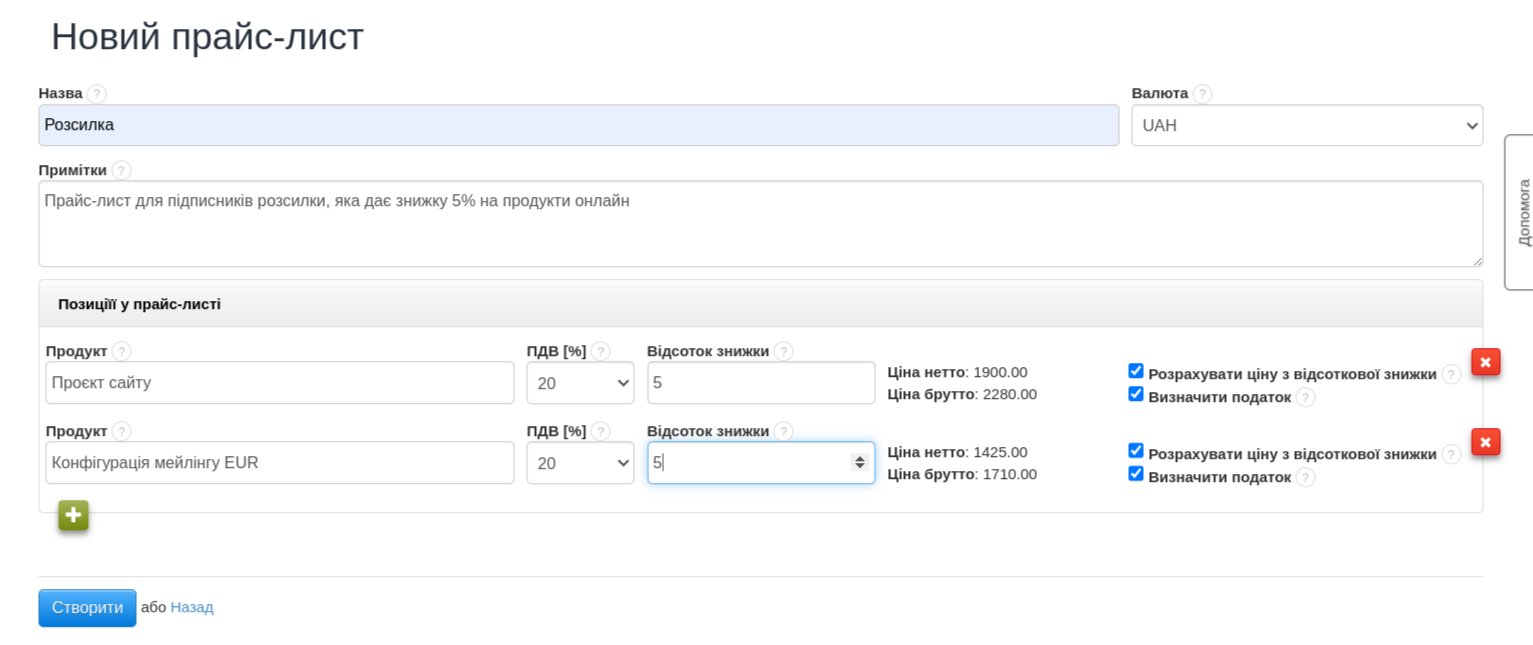The height and width of the screenshot is (645, 1533).
Task: Open help icon next to Назва label
Action: pos(96,94)
